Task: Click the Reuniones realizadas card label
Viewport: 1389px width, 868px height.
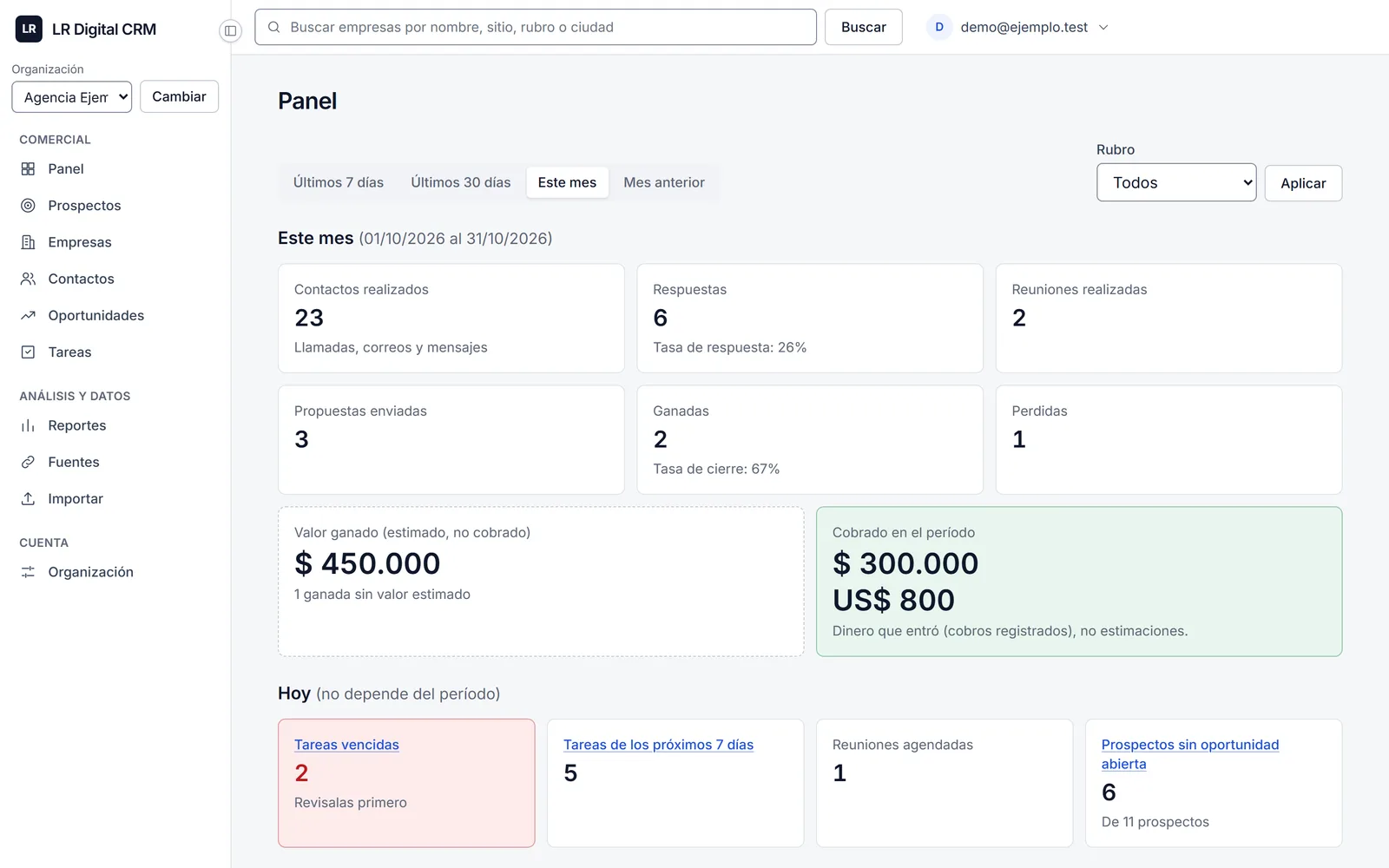Action: [1079, 289]
